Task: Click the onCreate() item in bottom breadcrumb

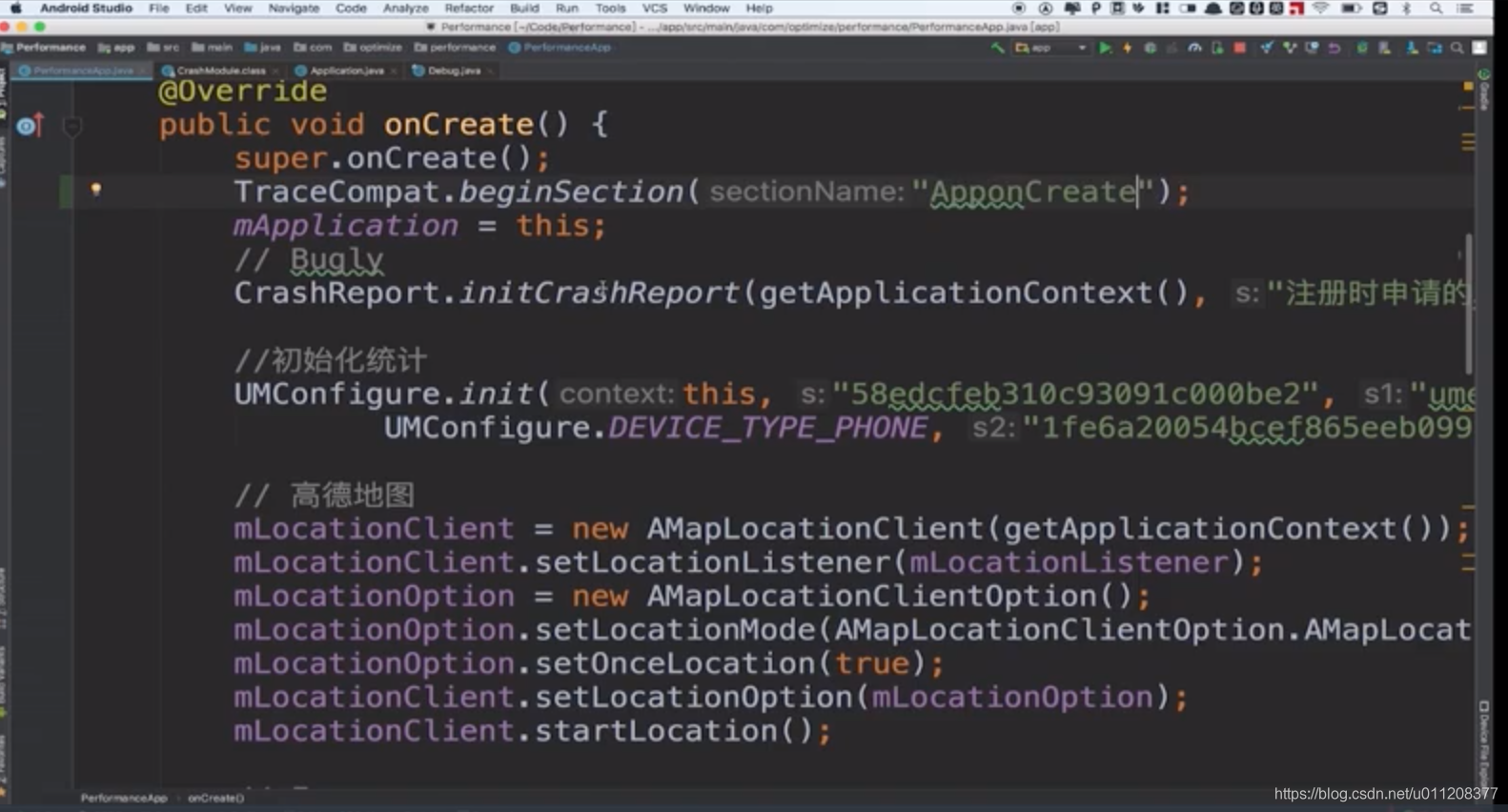Action: pos(215,798)
